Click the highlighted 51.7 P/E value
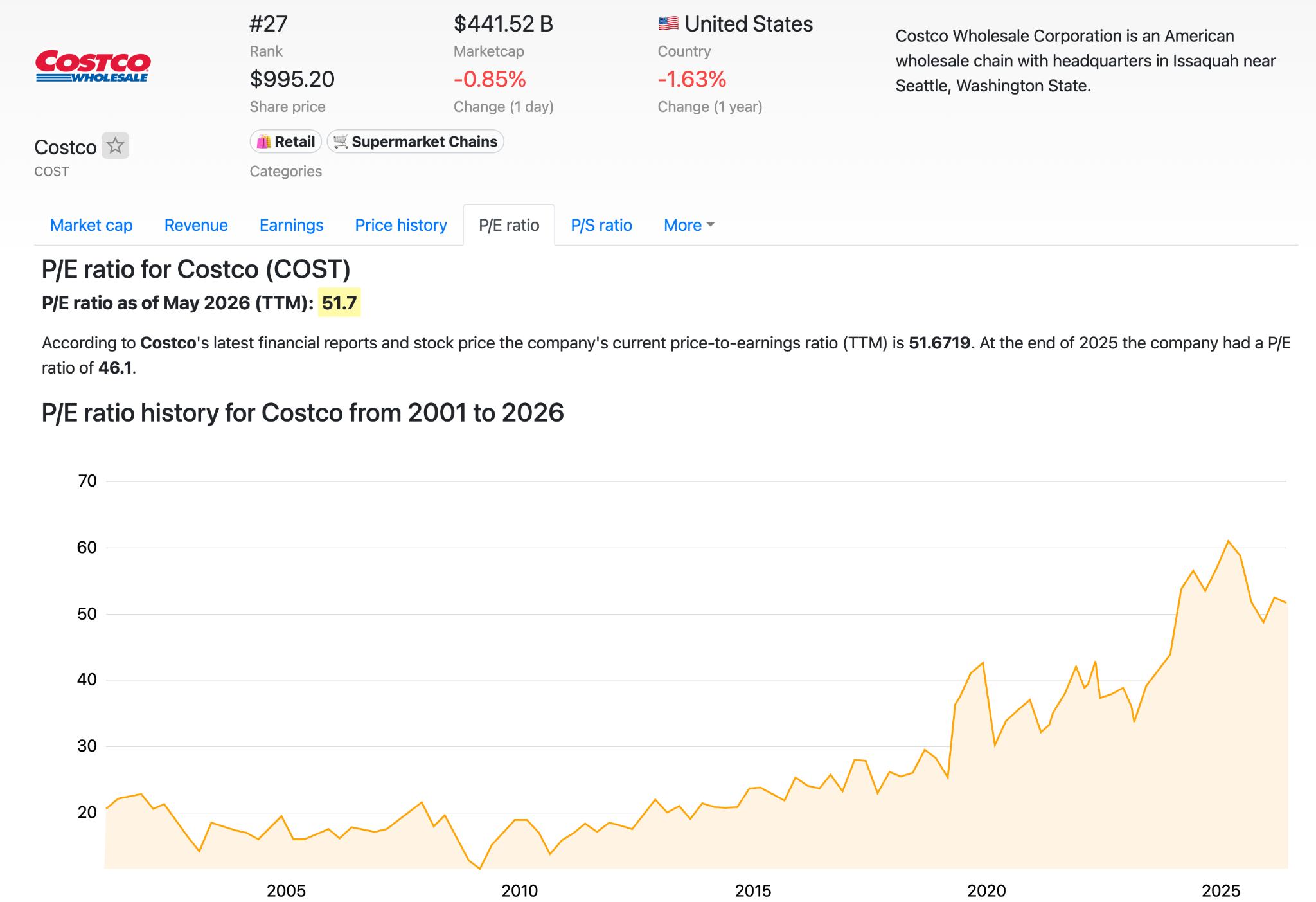The image size is (1316, 902). pos(339,303)
